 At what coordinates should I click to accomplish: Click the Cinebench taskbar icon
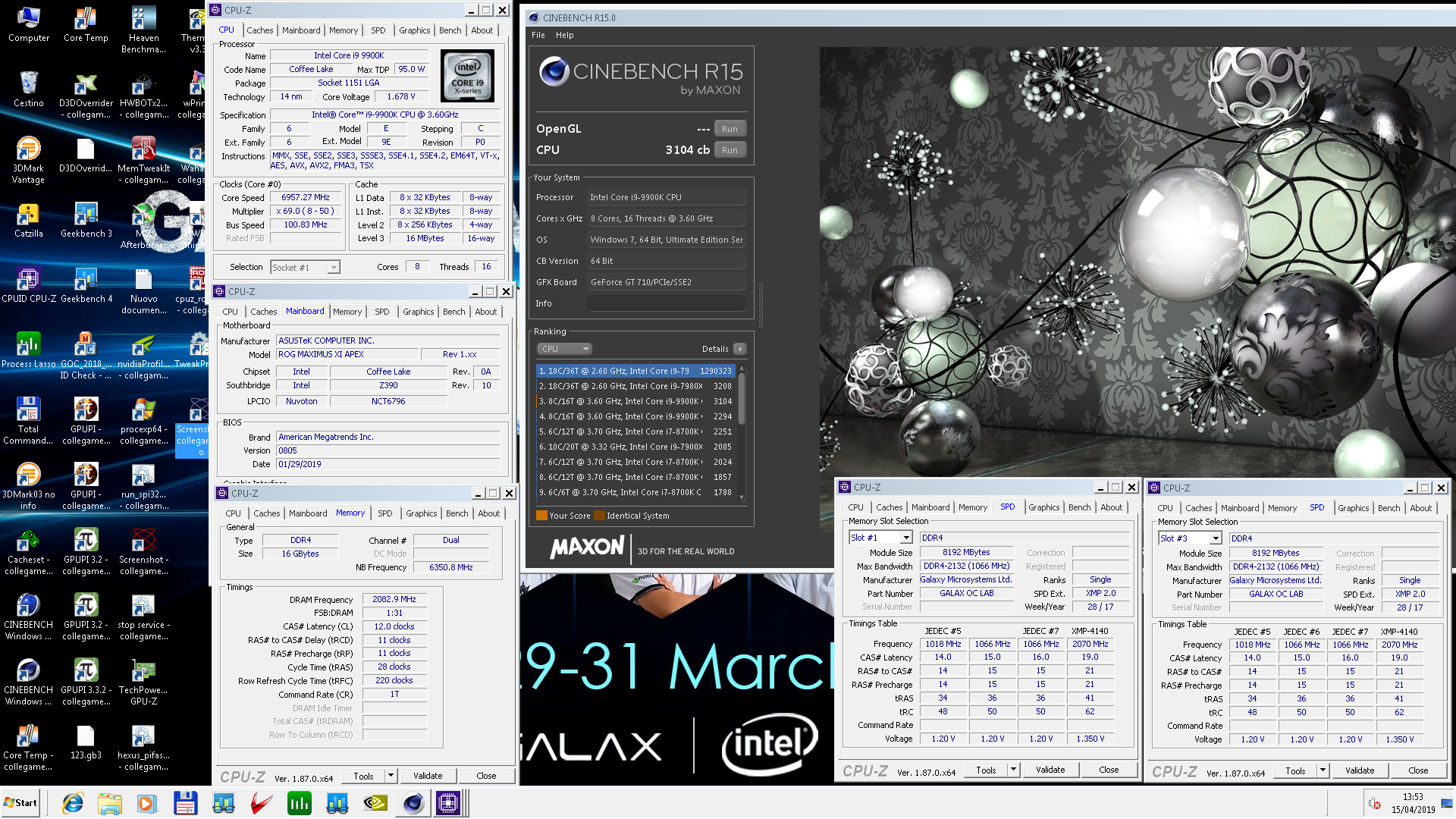[x=413, y=803]
